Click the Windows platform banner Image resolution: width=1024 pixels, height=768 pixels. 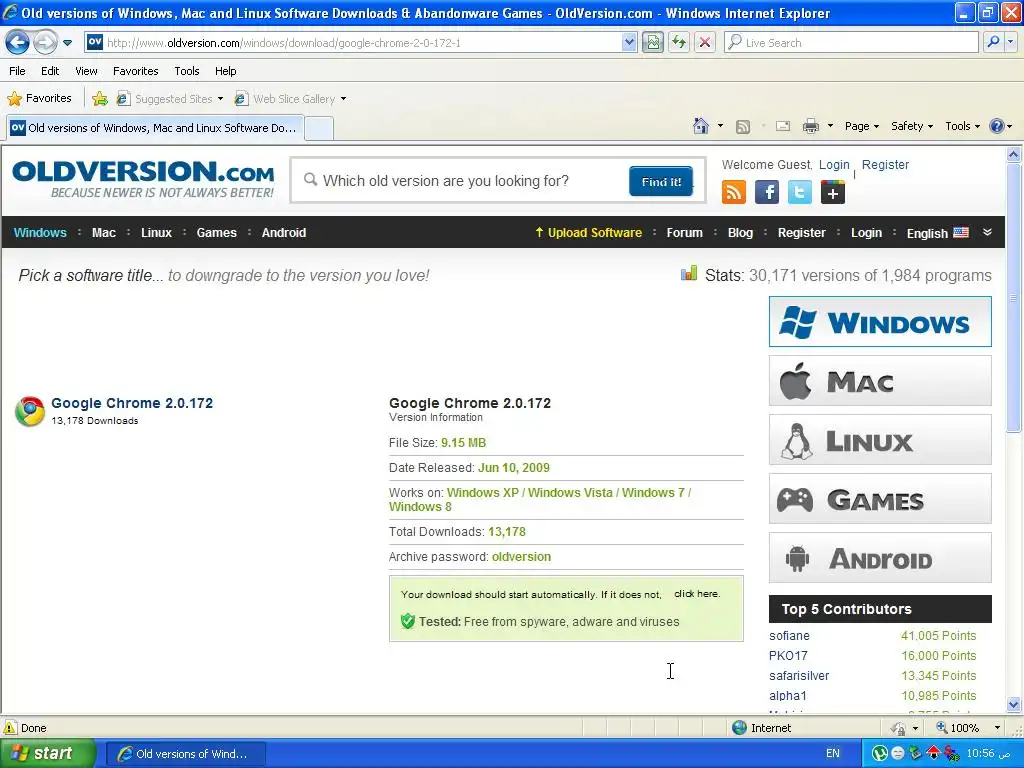click(x=880, y=321)
